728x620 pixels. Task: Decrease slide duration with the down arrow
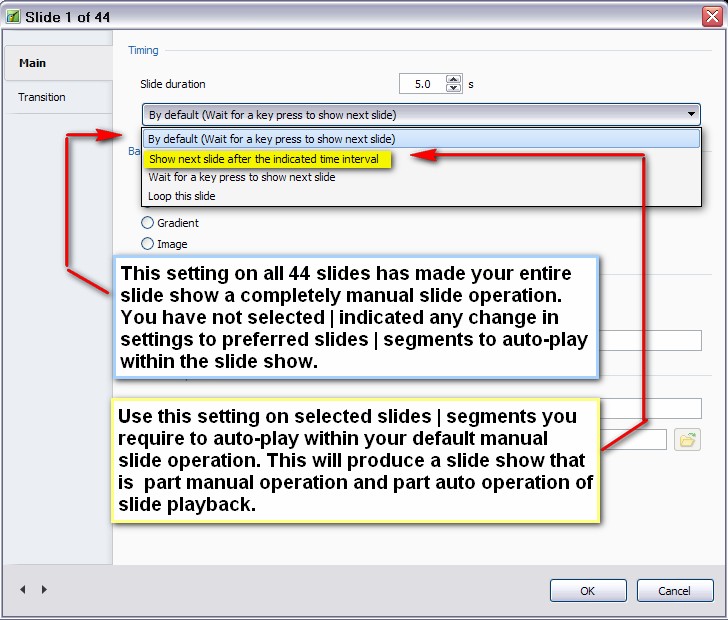pyautogui.click(x=454, y=89)
